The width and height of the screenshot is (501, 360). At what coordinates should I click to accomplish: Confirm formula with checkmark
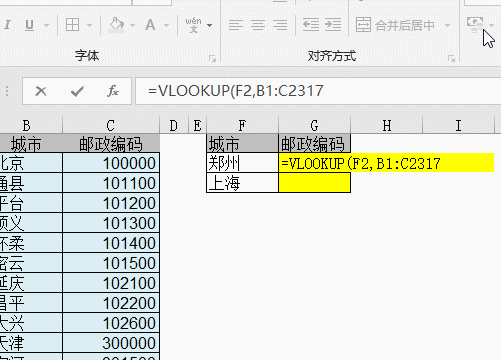(x=77, y=91)
